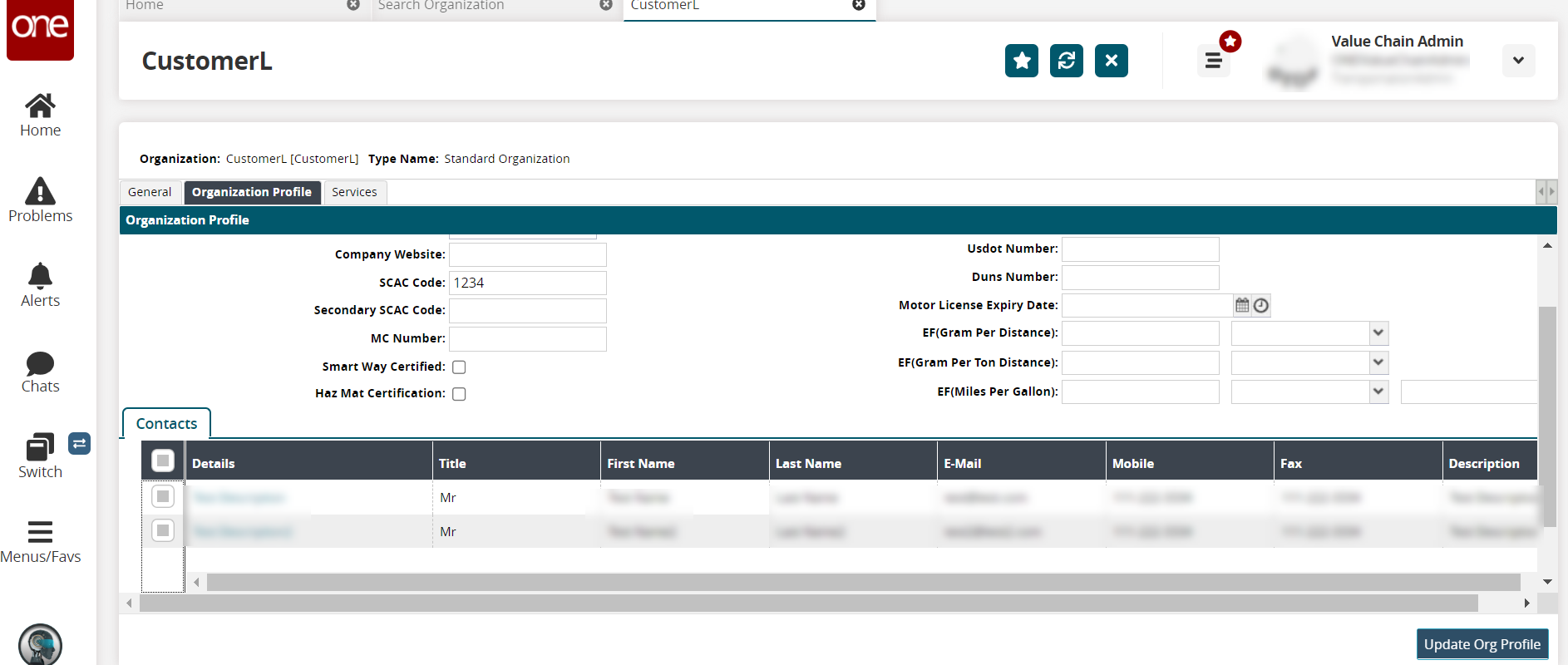Image resolution: width=1568 pixels, height=665 pixels.
Task: Select the Organization Profile tab
Action: [252, 192]
